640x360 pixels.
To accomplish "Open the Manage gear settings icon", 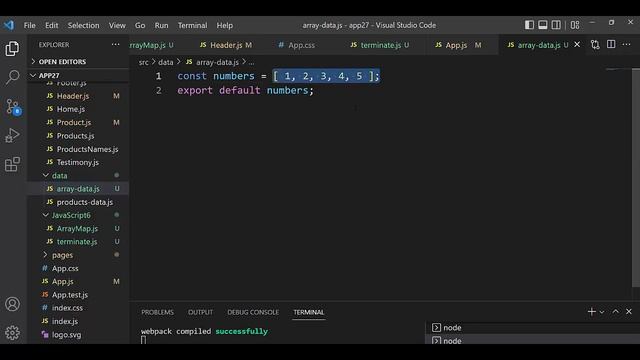I will (12, 333).
